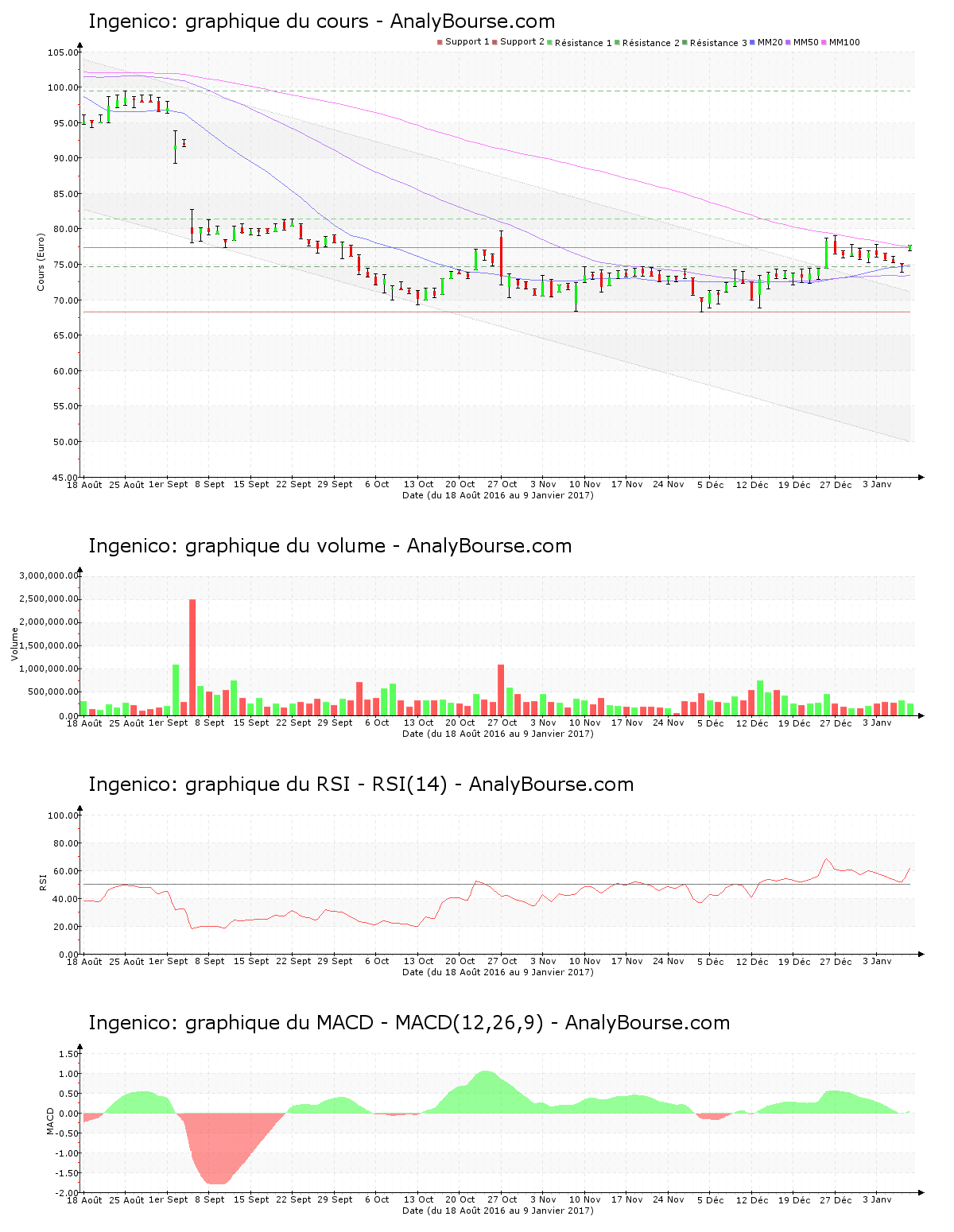
Task: Click '27 Oct' on the price chart date axis
Action: tap(502, 484)
